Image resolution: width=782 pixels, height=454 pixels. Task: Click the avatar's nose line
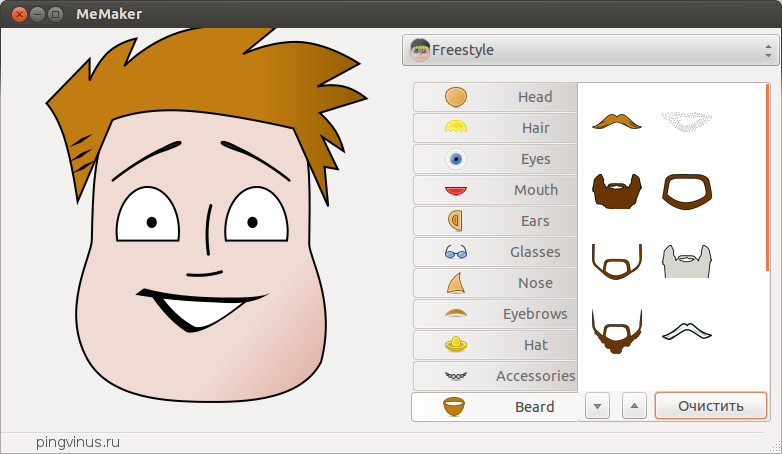(208, 229)
